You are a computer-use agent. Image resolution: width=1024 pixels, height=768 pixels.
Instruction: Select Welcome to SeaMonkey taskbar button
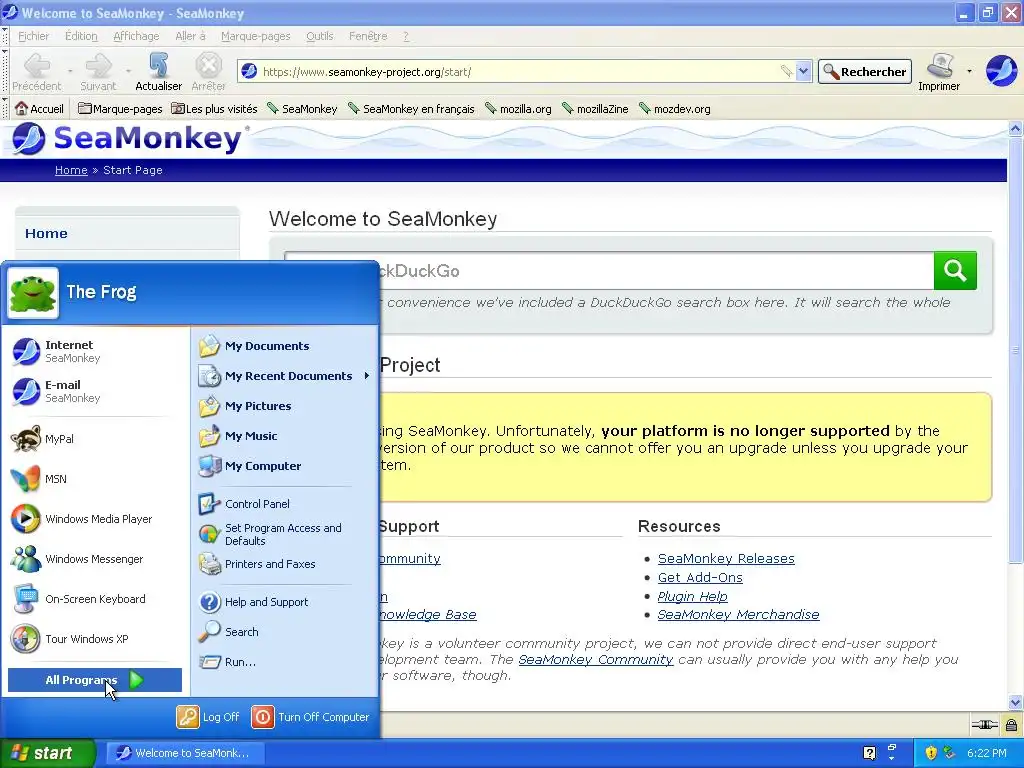point(185,753)
